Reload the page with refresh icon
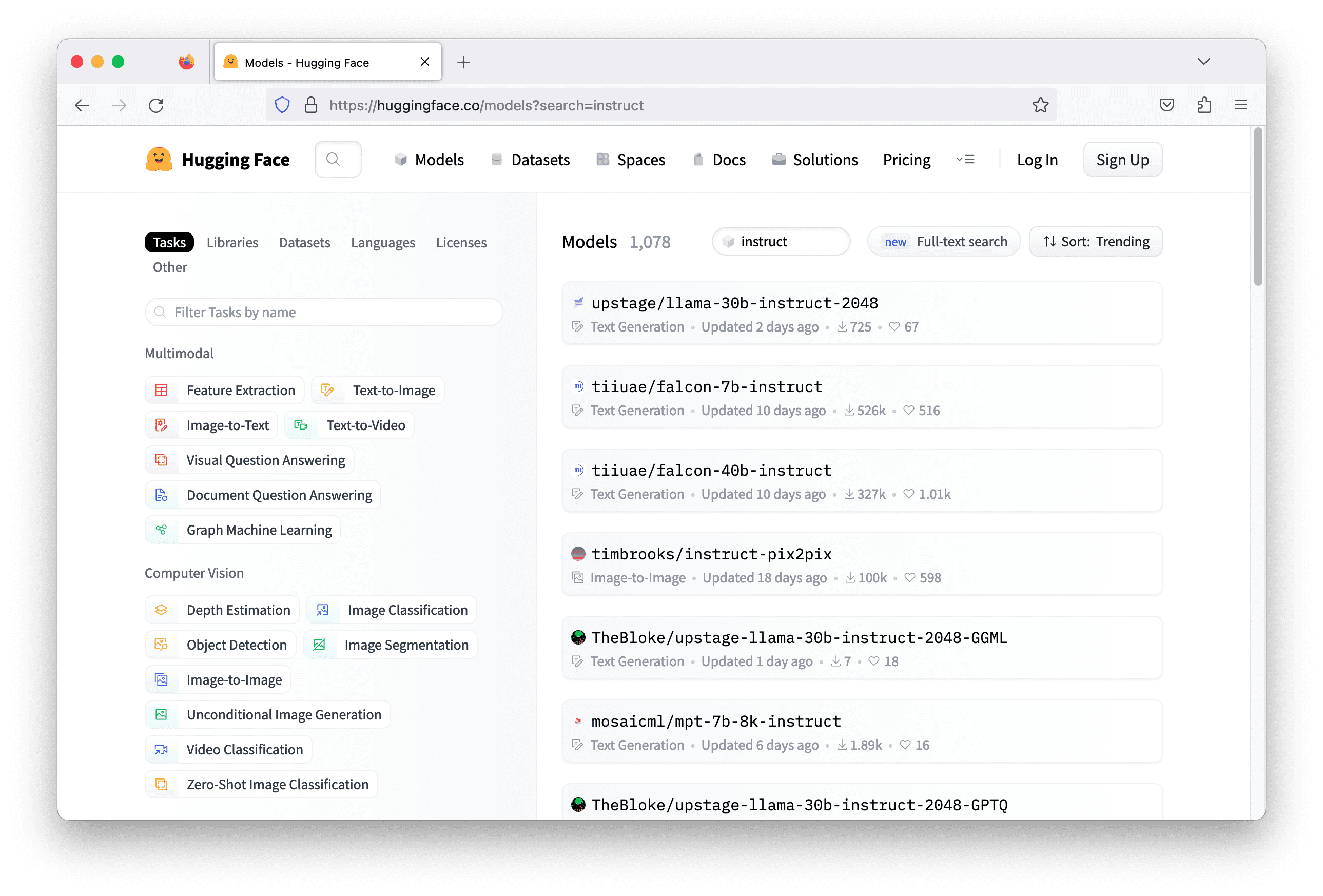 (156, 105)
